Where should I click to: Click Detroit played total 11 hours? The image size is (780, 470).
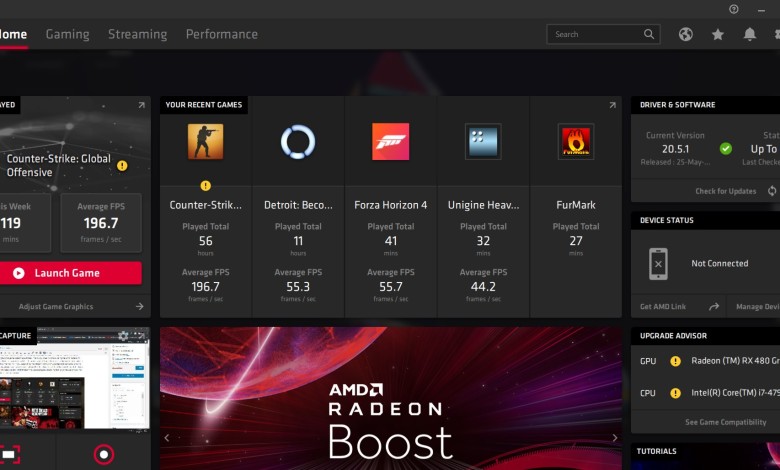[298, 241]
